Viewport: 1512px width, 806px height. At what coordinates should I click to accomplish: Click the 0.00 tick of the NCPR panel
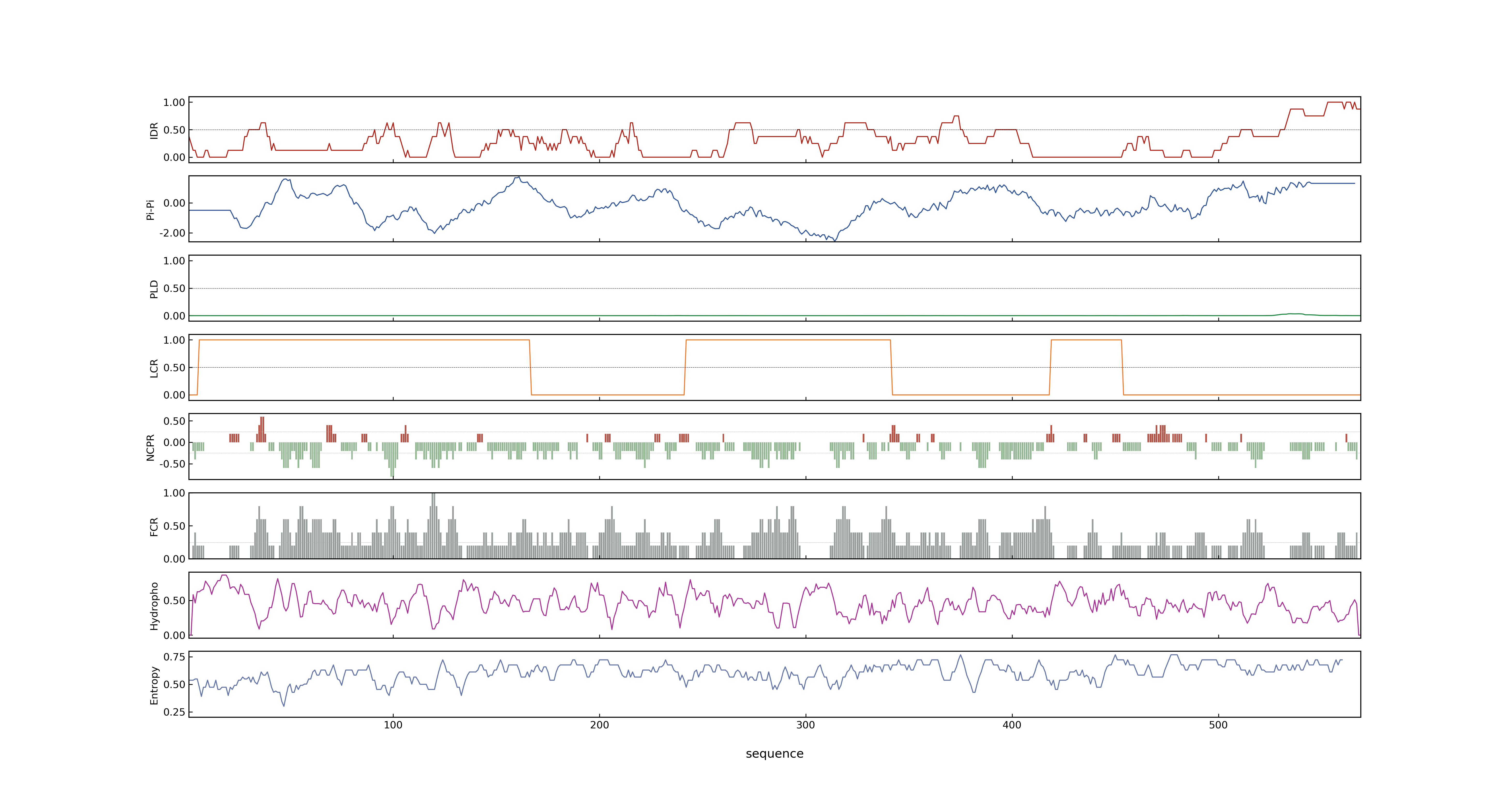pyautogui.click(x=174, y=443)
